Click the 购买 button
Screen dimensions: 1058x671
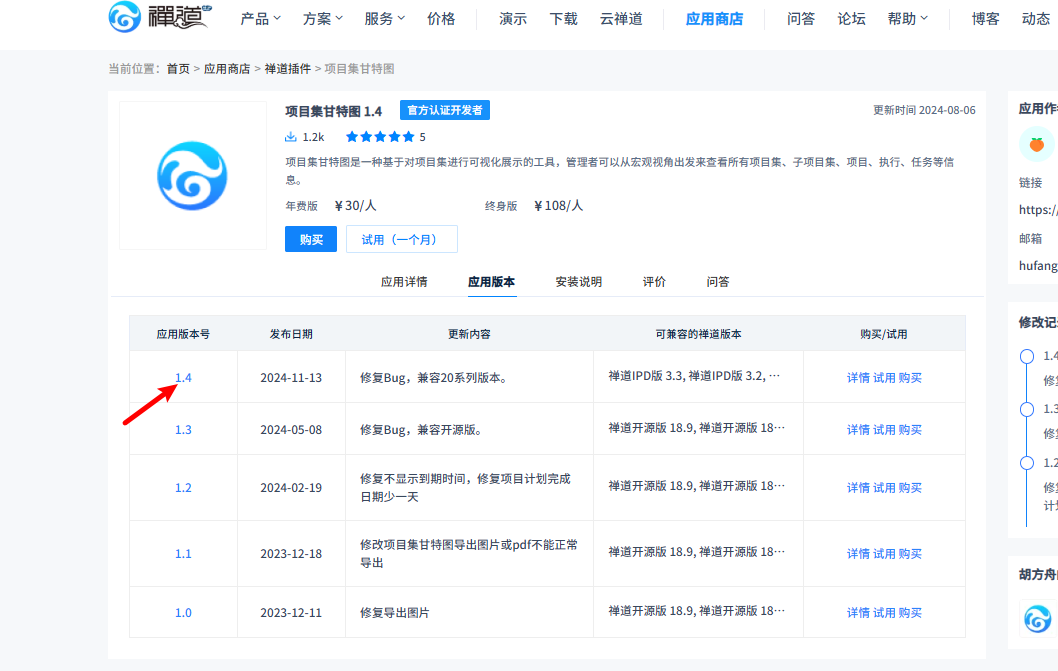point(311,240)
